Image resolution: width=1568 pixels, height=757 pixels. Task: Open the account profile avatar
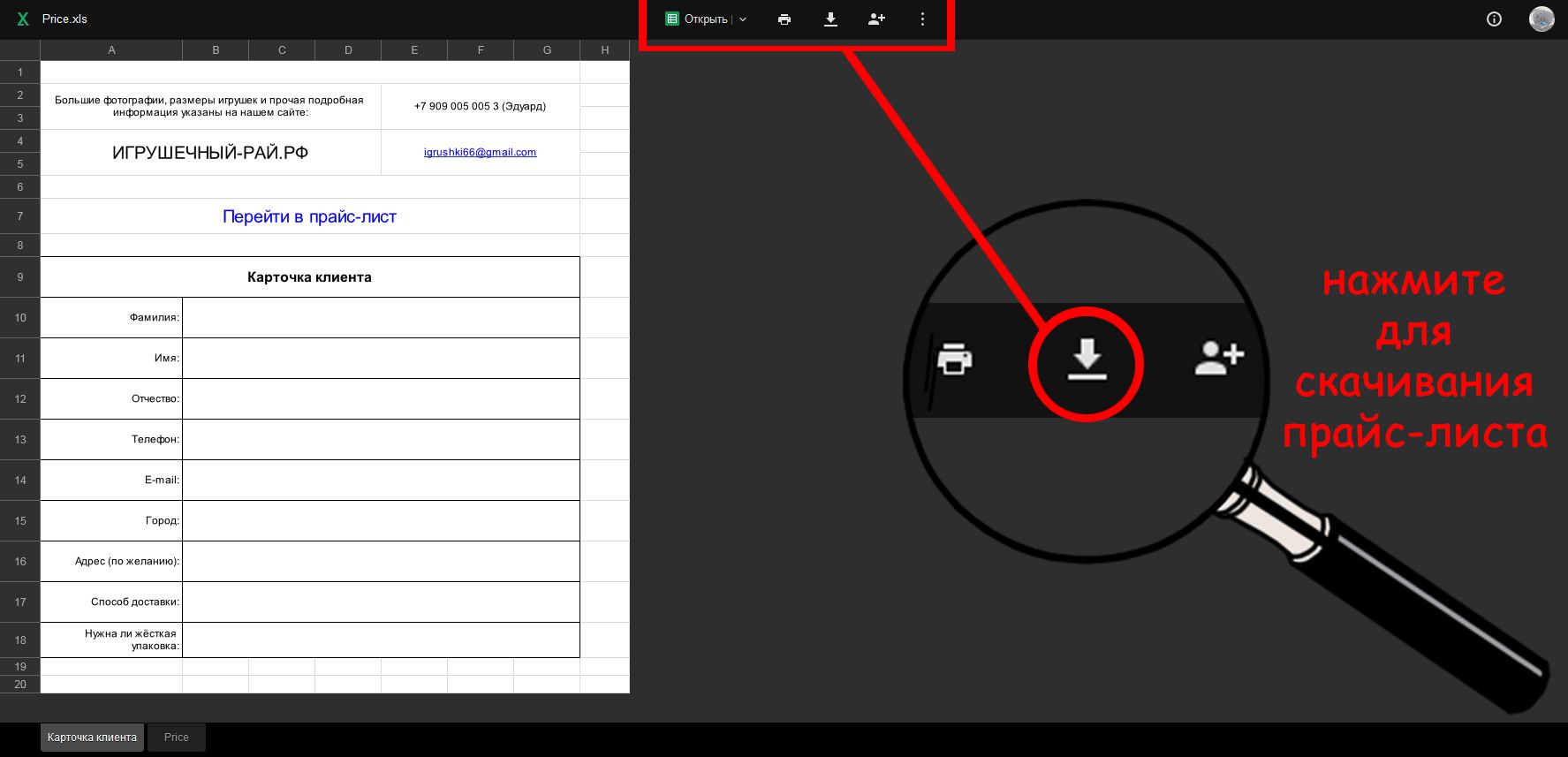click(x=1541, y=19)
